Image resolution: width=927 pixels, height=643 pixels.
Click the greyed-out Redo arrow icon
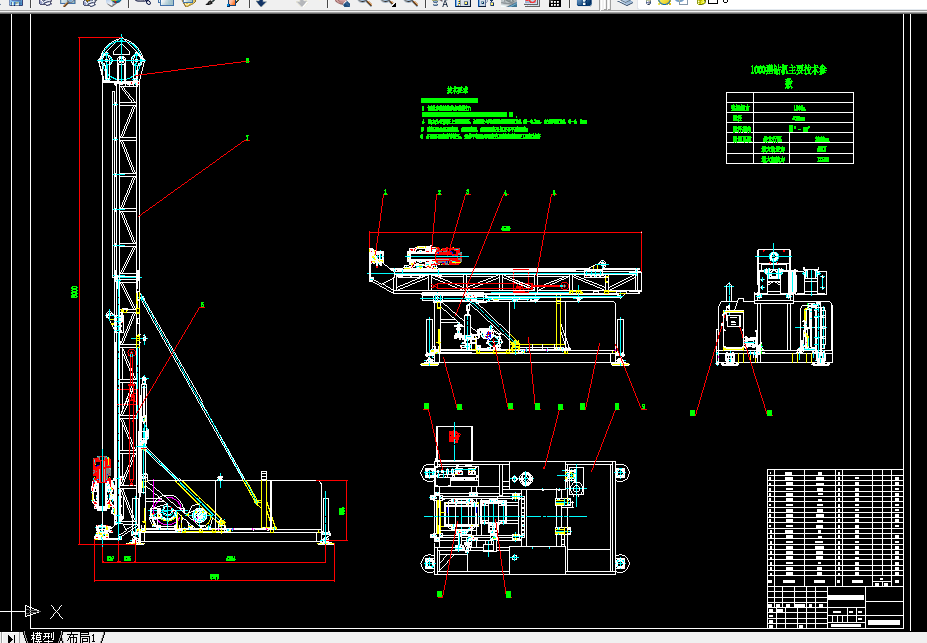point(302,2)
